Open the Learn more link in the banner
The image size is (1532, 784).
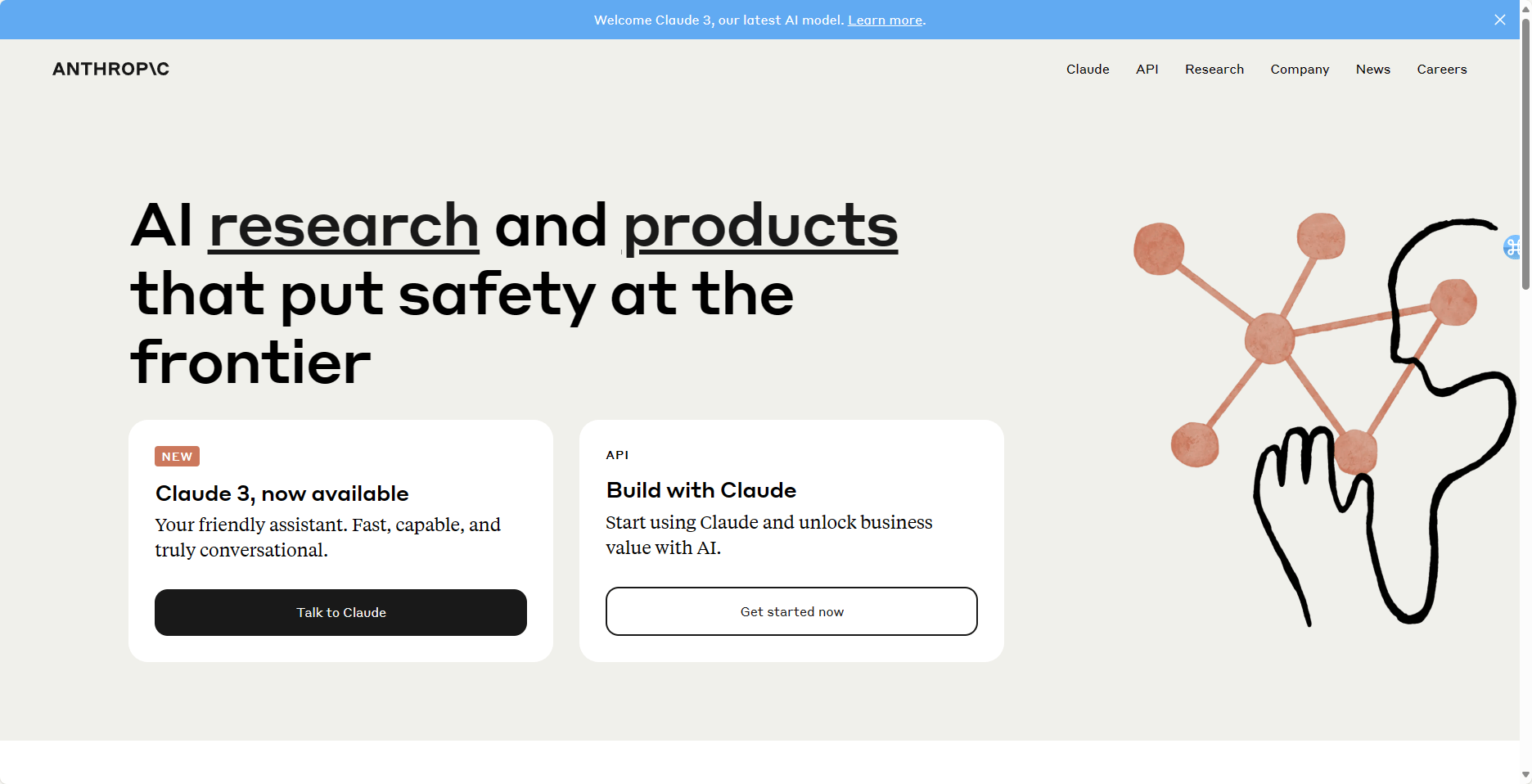click(885, 20)
